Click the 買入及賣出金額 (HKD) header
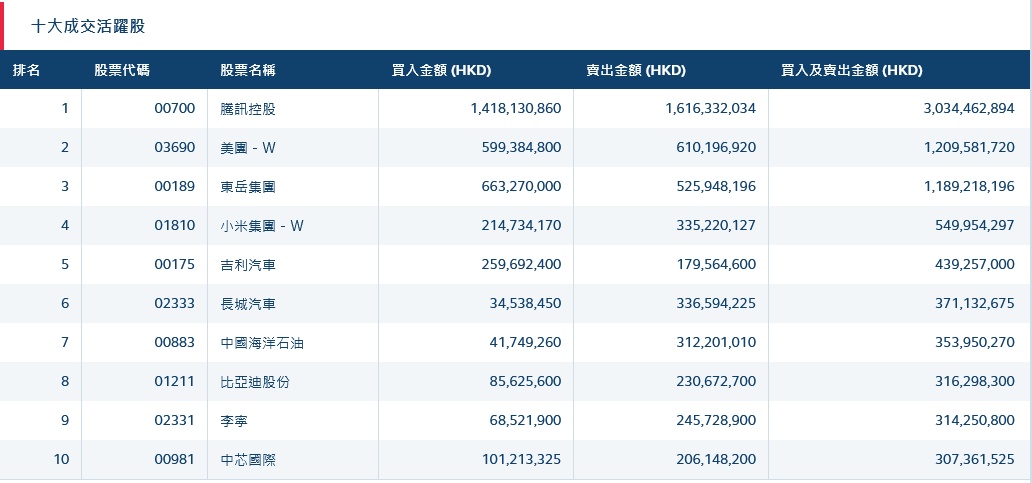 pyautogui.click(x=851, y=70)
